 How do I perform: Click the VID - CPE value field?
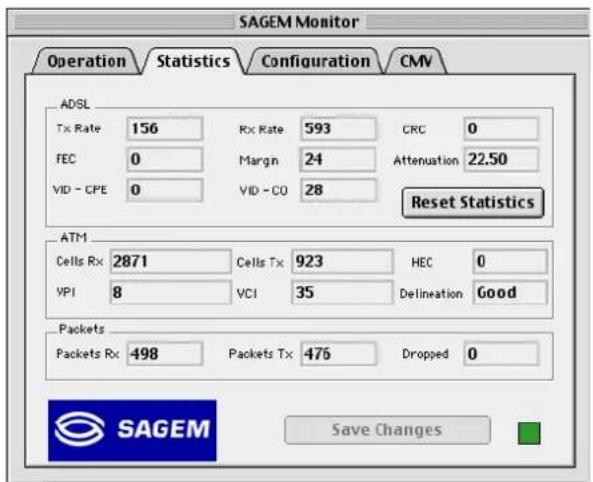click(165, 190)
